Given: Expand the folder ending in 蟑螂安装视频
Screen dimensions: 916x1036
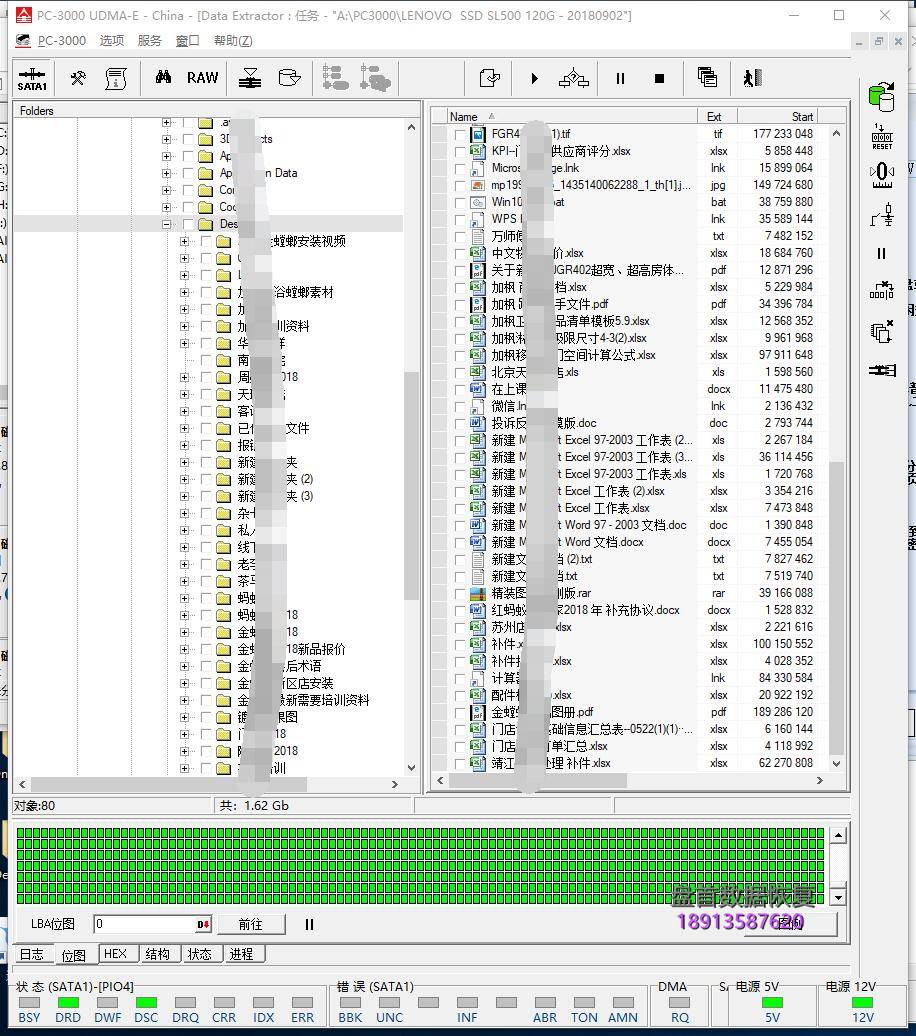Looking at the screenshot, I should click(x=184, y=241).
